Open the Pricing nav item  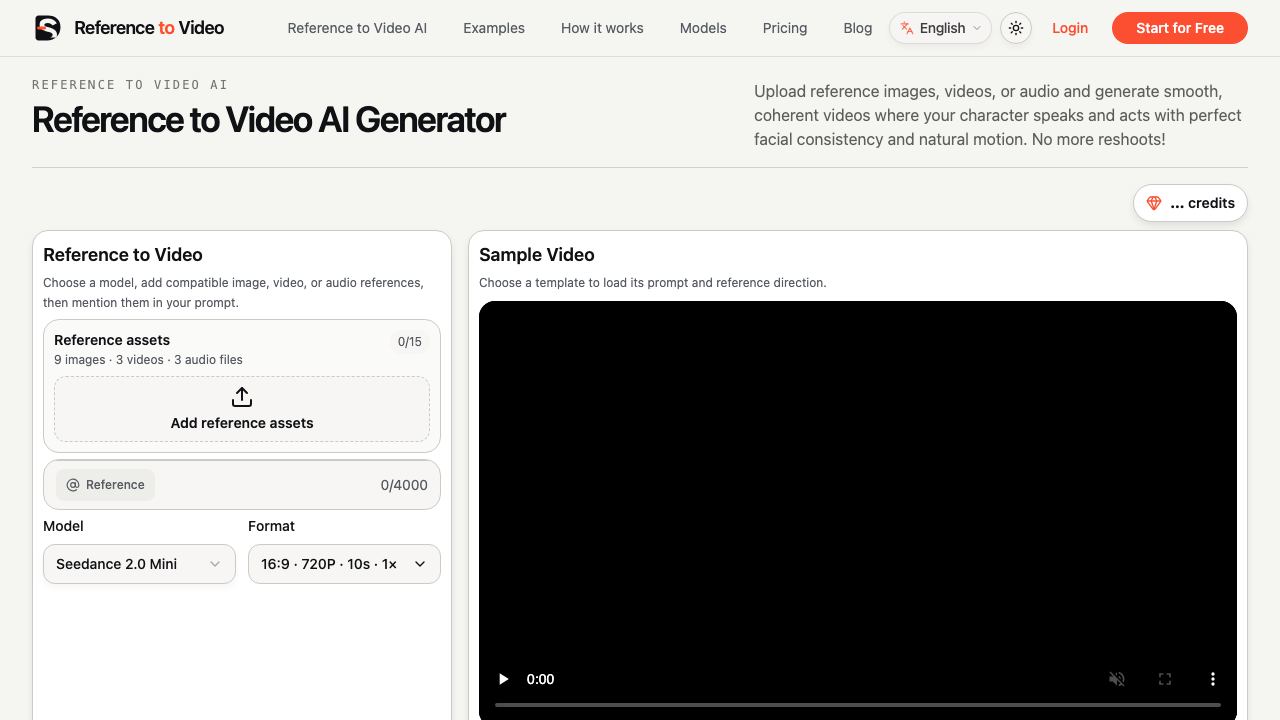pos(785,28)
